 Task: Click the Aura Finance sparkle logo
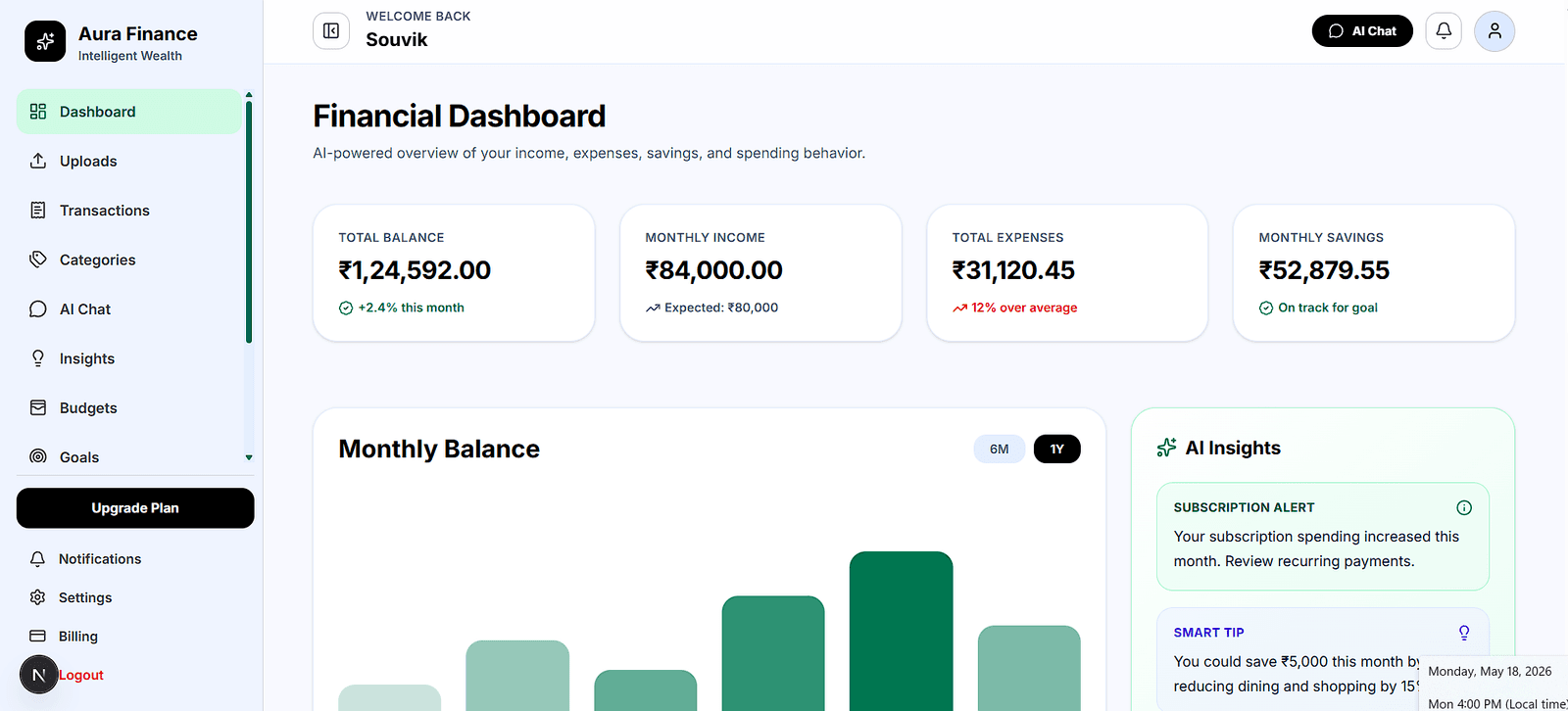[x=45, y=41]
